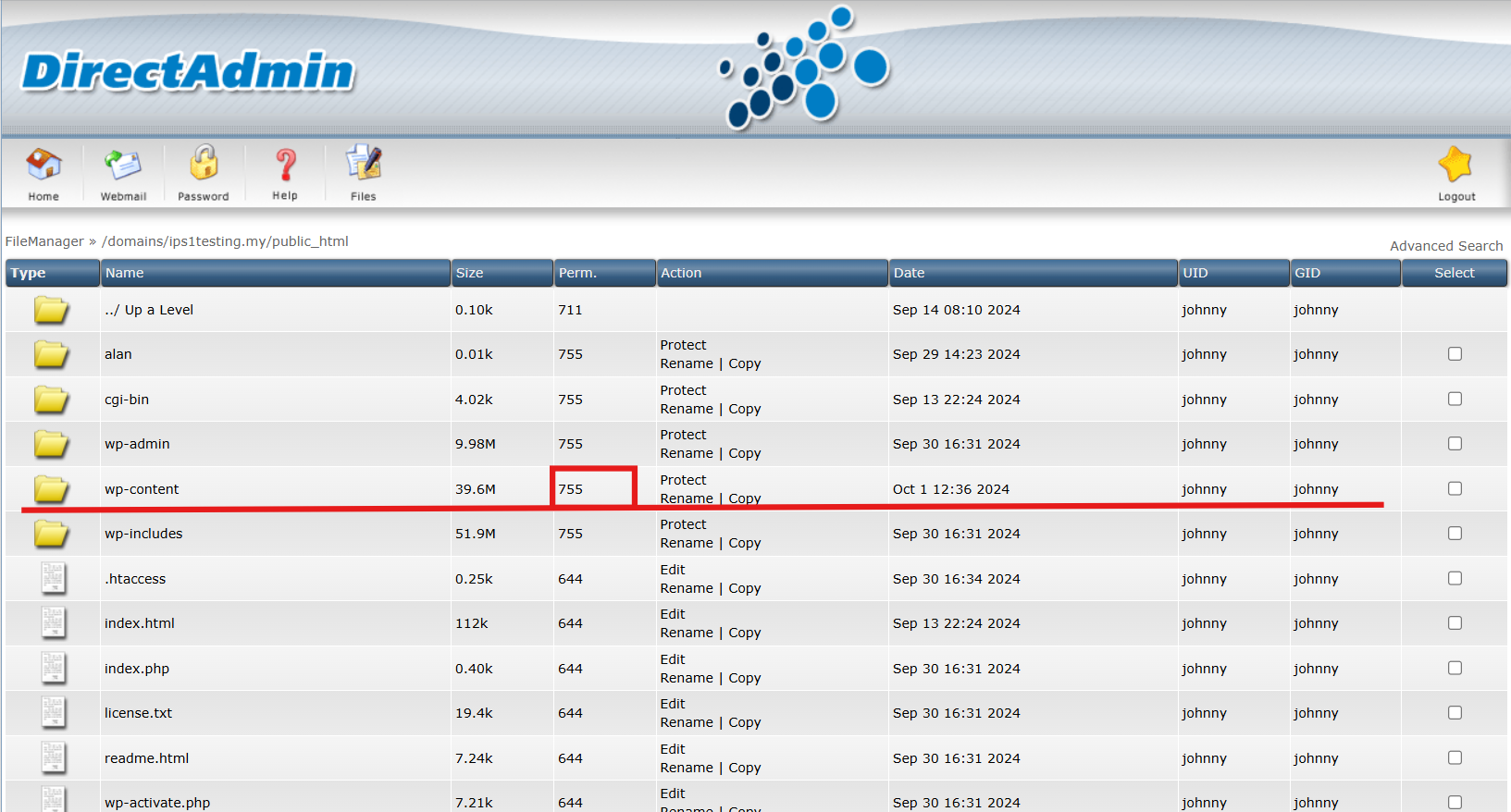This screenshot has height=812, width=1511.
Task: Click Edit for .htaccess file
Action: (x=673, y=570)
